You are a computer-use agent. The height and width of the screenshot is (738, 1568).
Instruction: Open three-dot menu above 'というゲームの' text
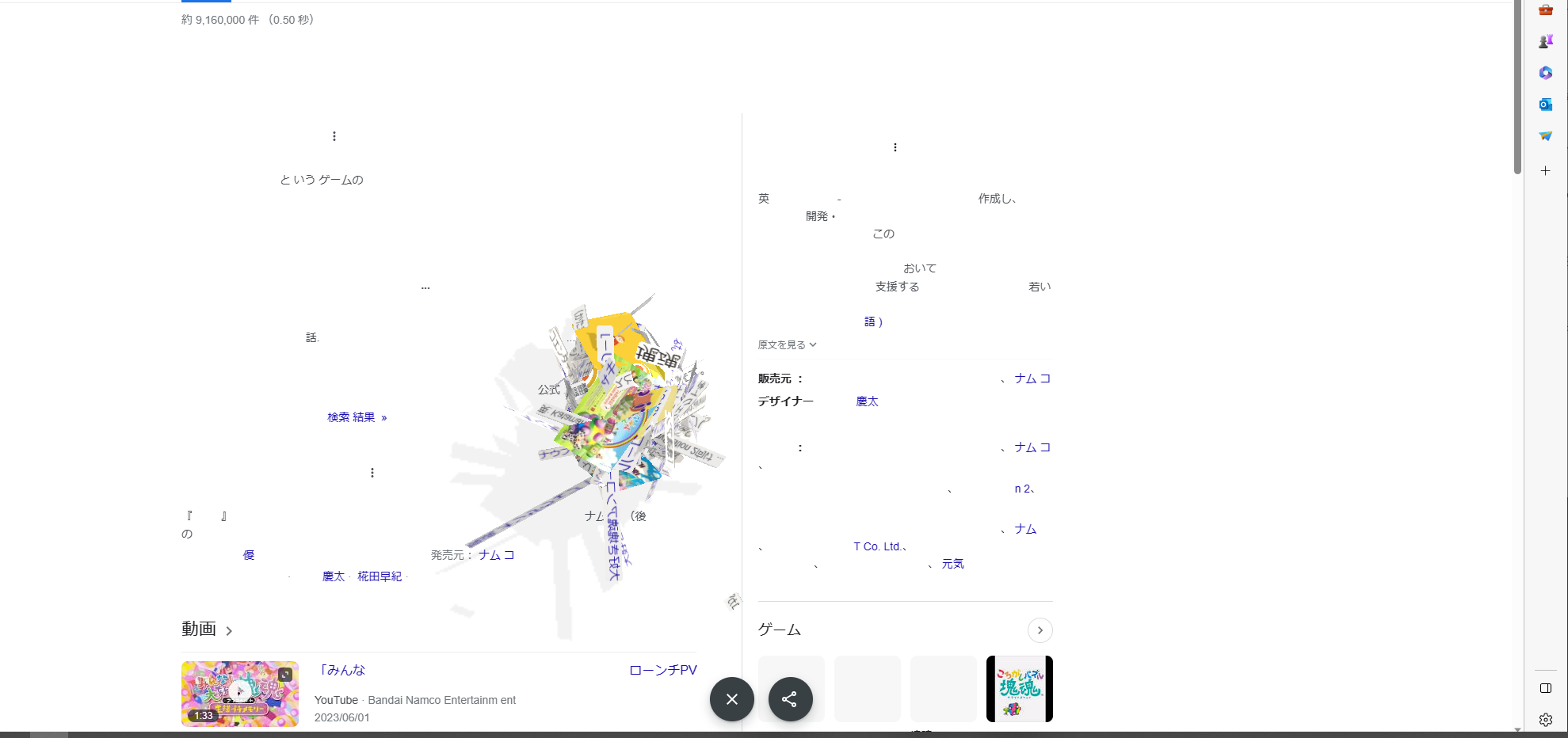pos(334,136)
